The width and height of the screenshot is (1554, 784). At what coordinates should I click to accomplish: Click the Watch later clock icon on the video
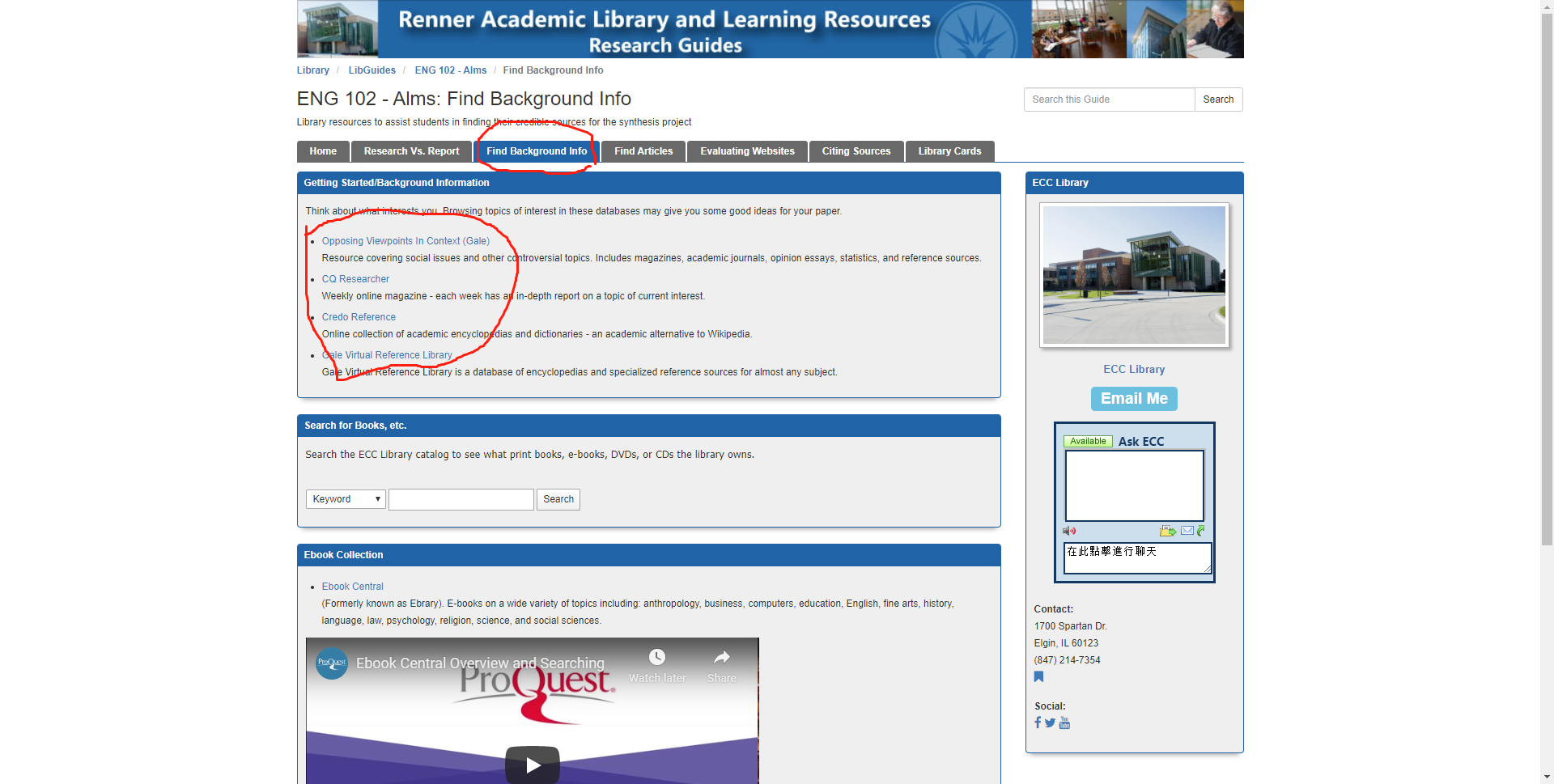[x=657, y=657]
